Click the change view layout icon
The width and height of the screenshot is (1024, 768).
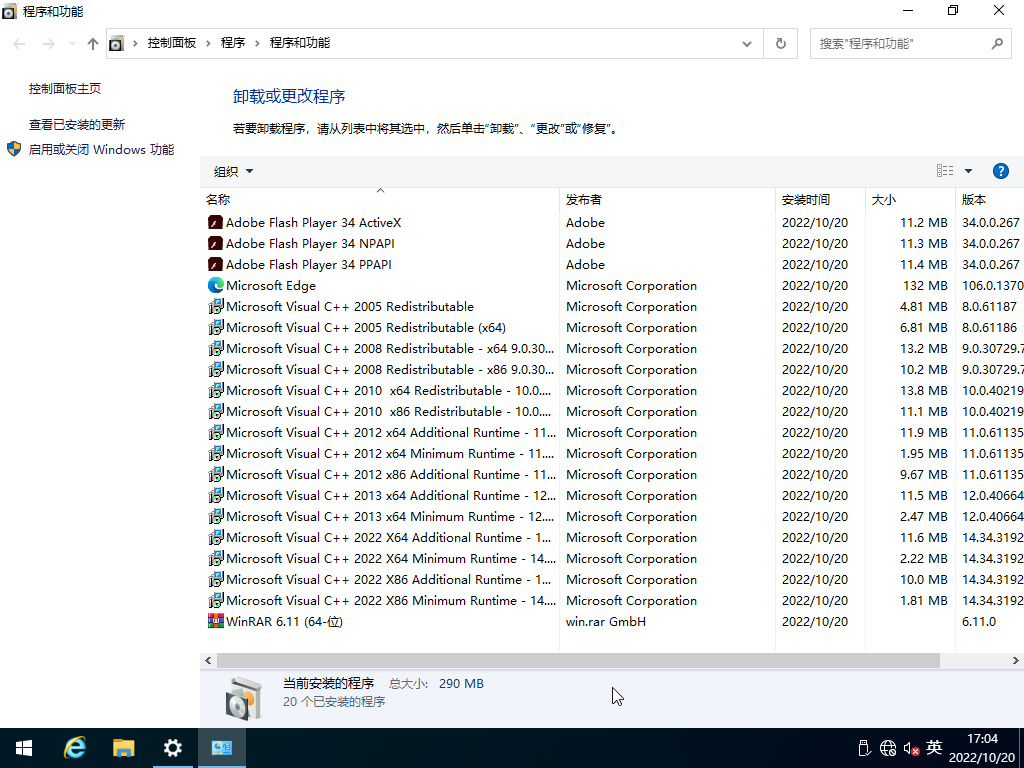[x=945, y=171]
